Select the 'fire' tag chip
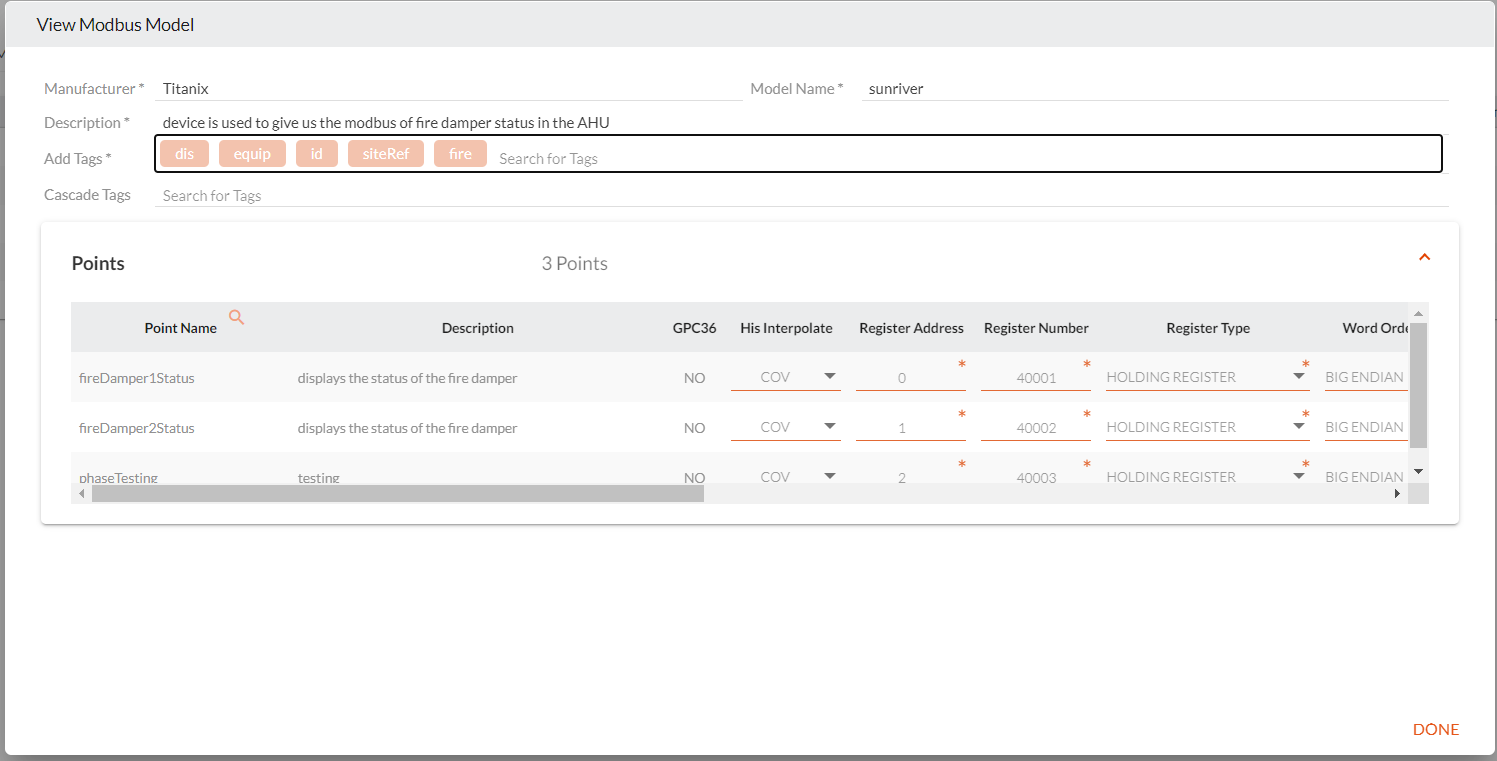This screenshot has width=1497, height=761. click(460, 154)
